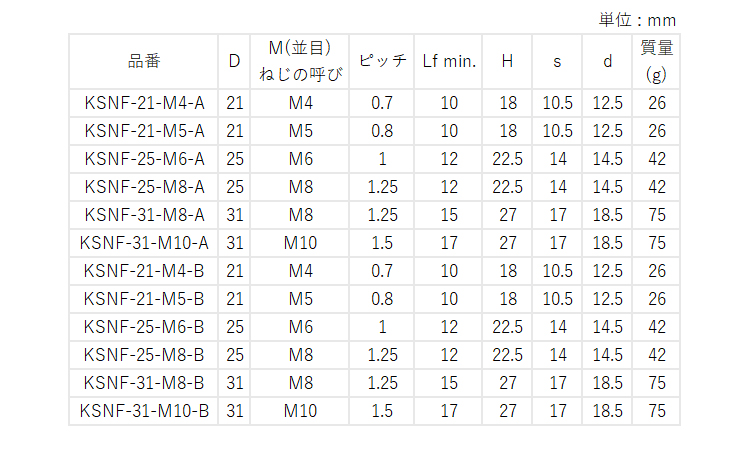Click the D column header
The image size is (750, 450).
point(234,61)
